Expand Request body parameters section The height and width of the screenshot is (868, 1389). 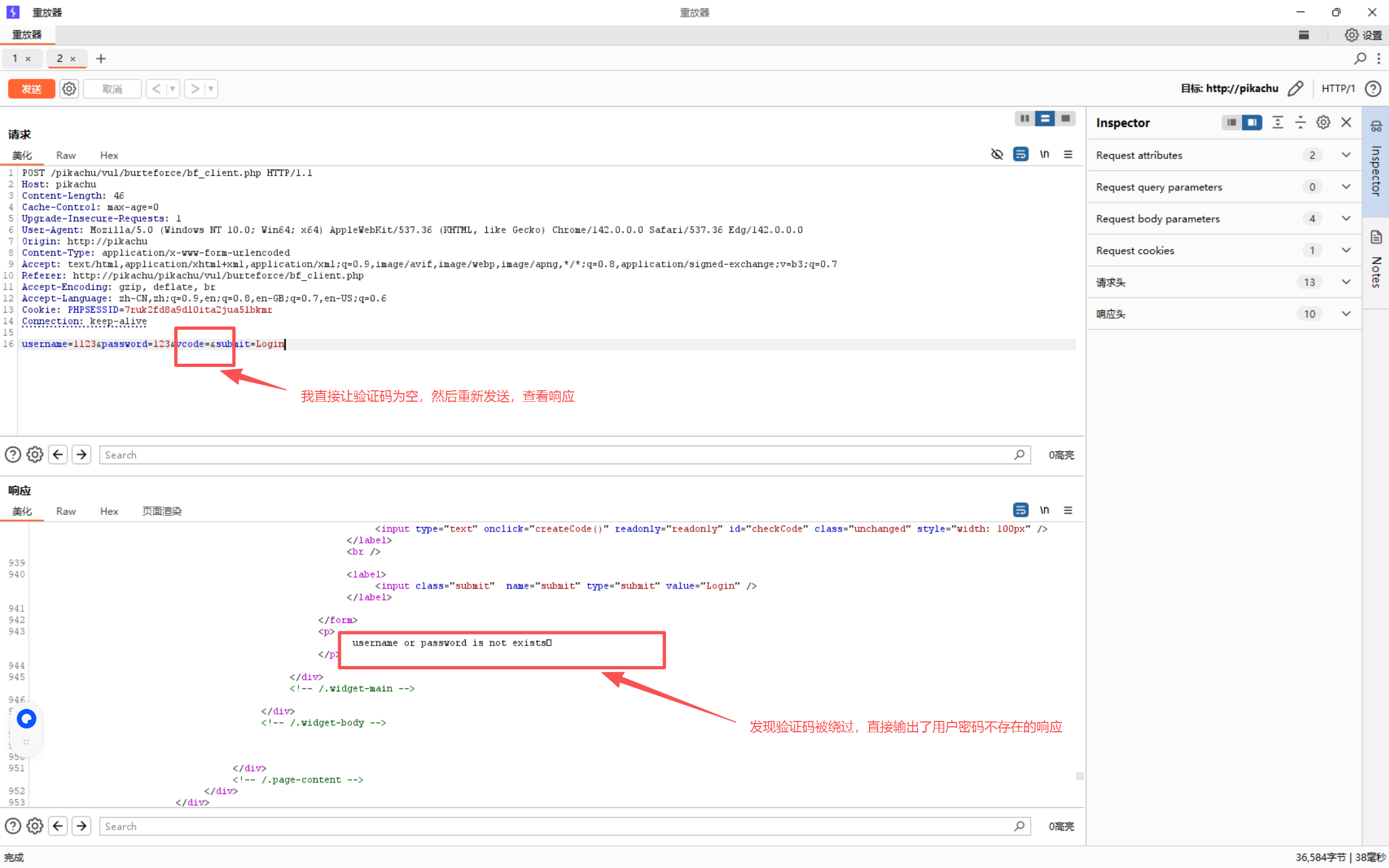pos(1346,219)
